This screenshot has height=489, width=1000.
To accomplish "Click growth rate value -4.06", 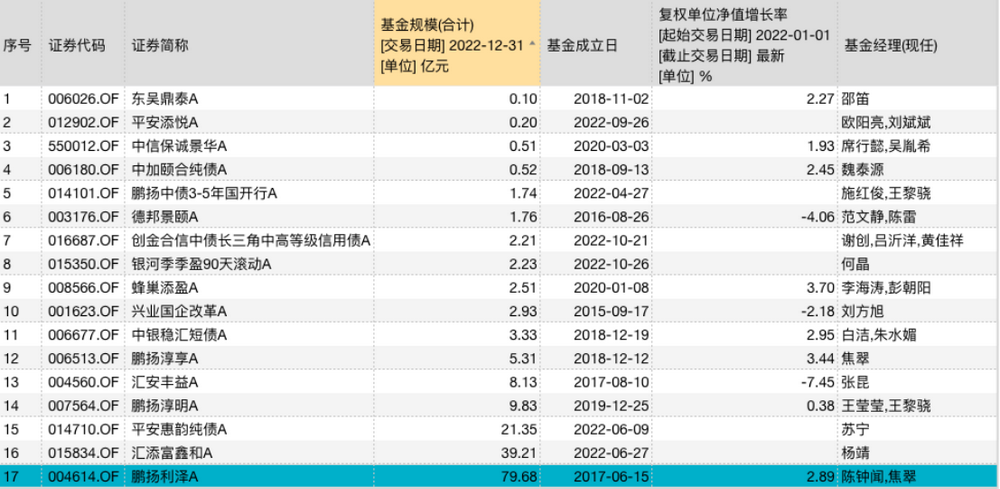I will coord(816,217).
